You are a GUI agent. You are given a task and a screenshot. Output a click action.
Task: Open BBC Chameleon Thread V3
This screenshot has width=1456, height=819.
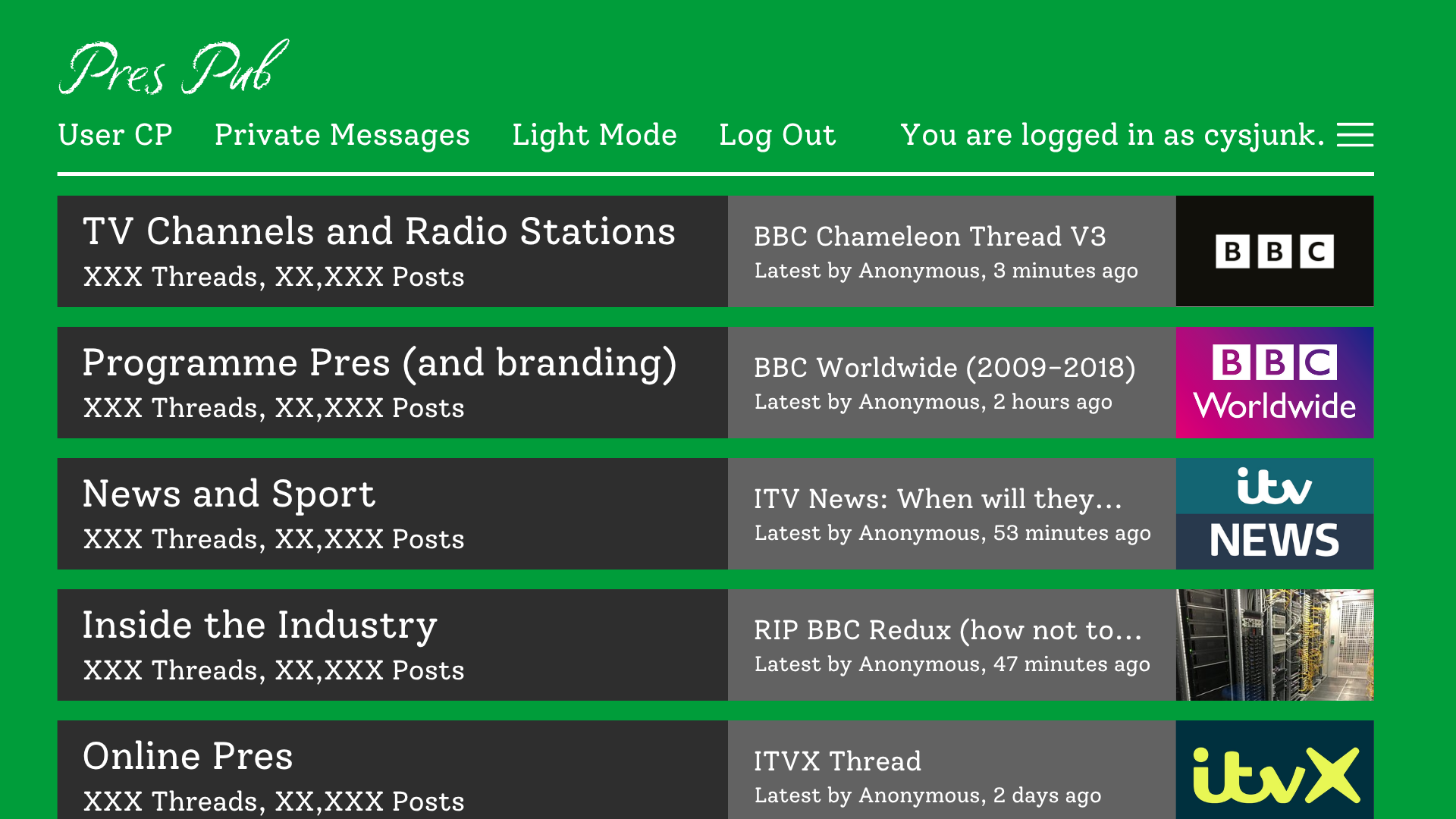[x=930, y=237]
